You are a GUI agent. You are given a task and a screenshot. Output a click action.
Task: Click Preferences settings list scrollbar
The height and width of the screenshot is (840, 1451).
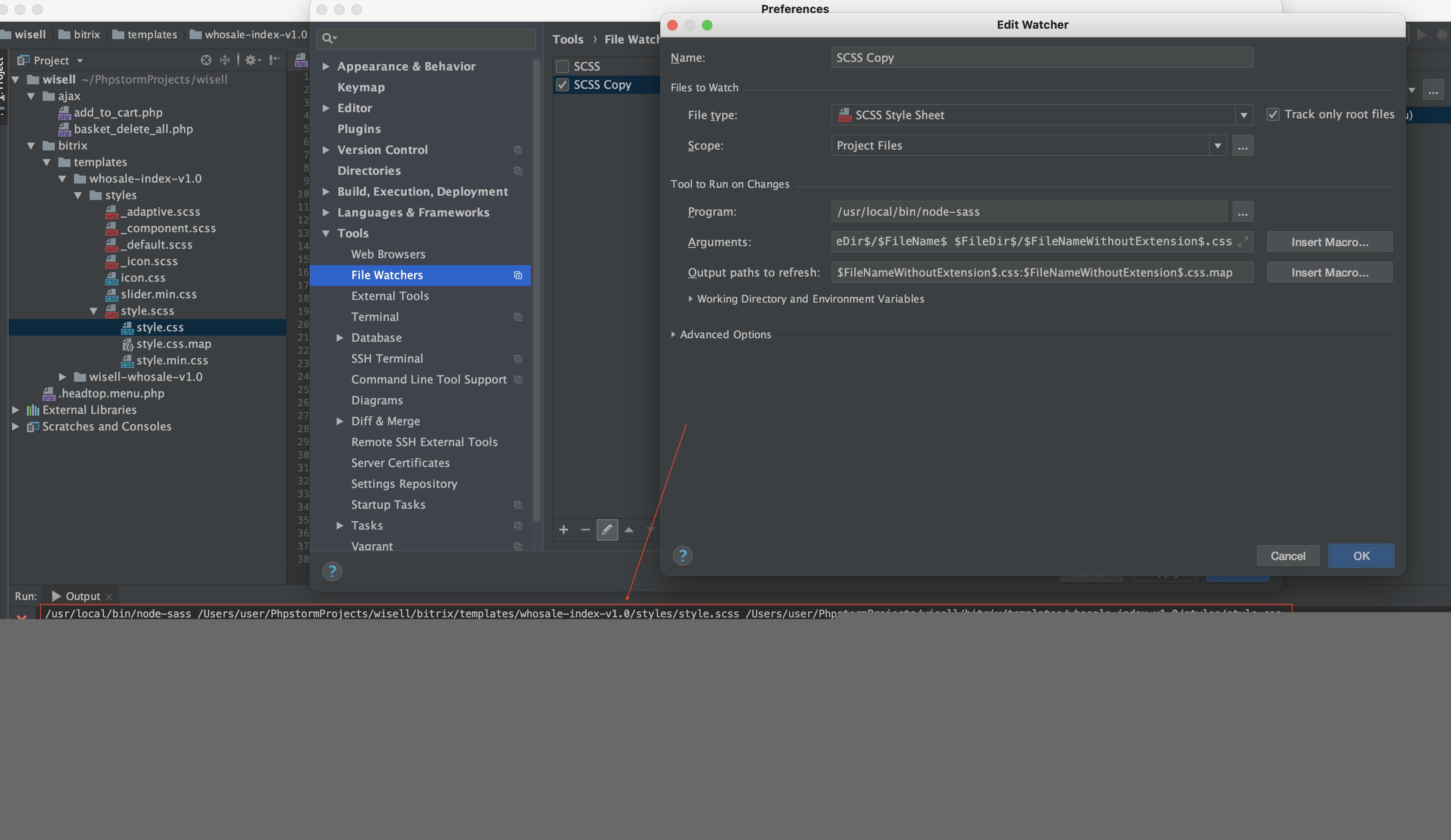point(537,291)
